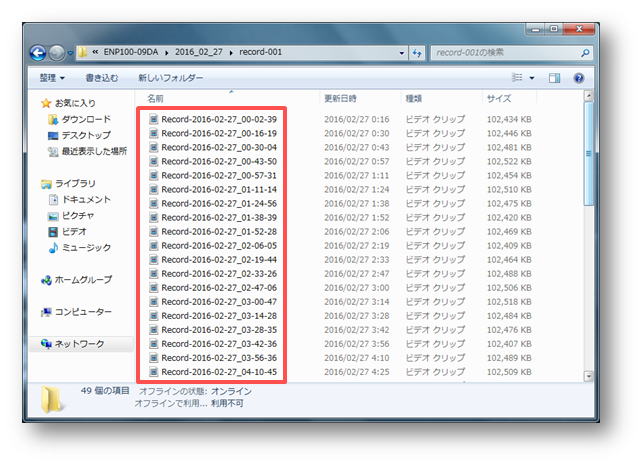The height and width of the screenshot is (465, 642).
Task: Open help with the question mark icon
Action: click(579, 78)
